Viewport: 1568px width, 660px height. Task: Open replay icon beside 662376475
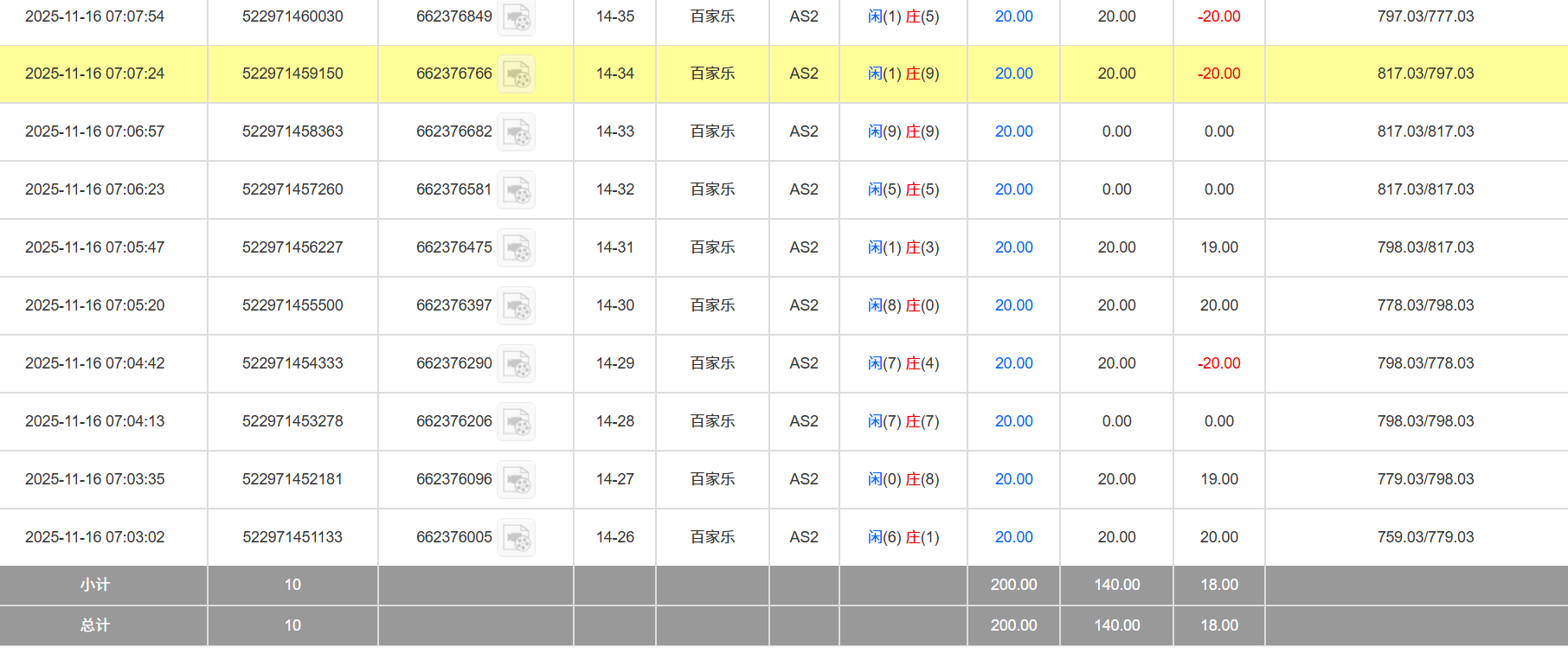pyautogui.click(x=517, y=248)
